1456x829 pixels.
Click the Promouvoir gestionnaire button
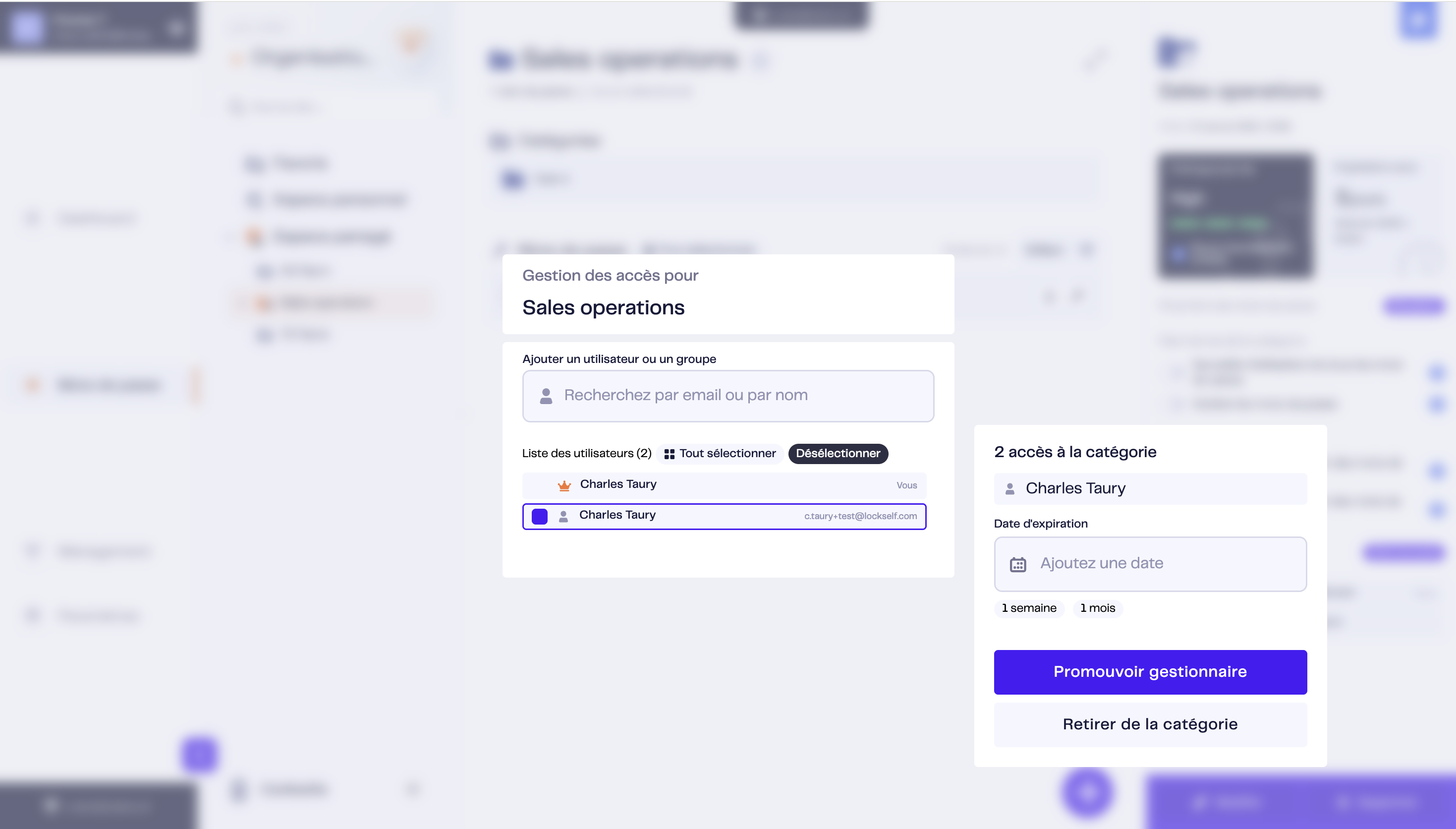click(x=1150, y=672)
